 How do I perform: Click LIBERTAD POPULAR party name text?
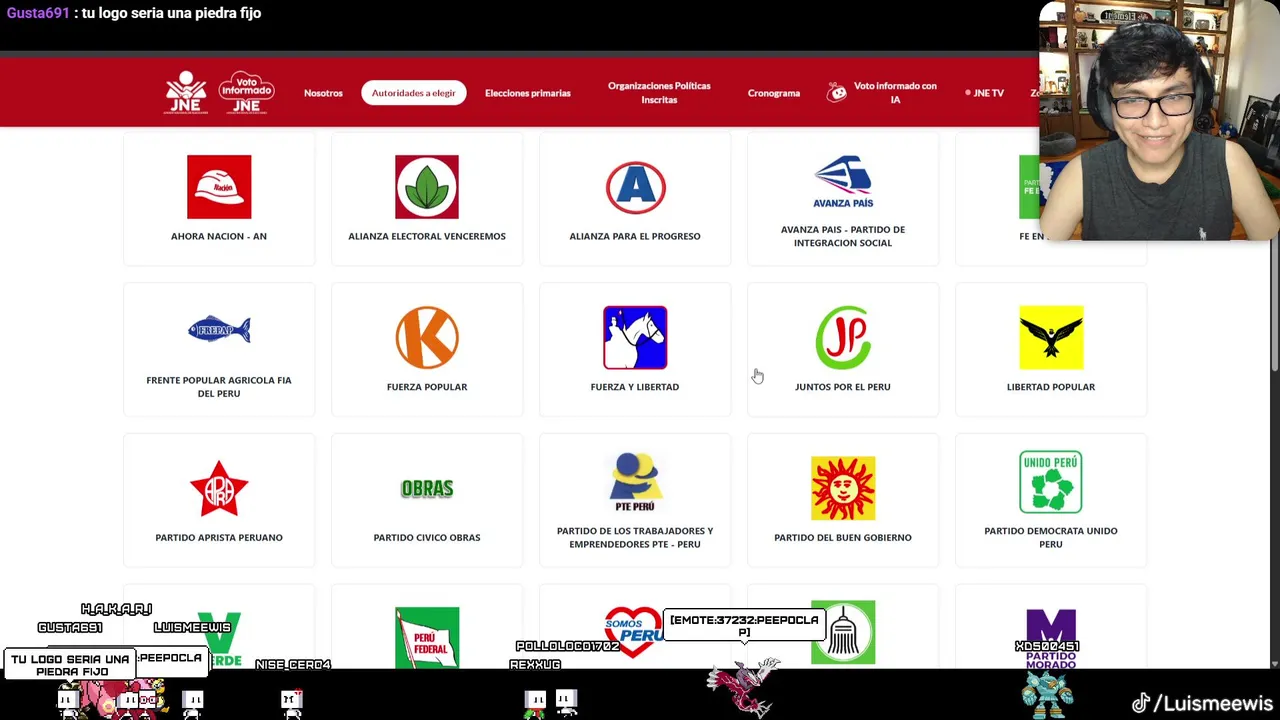pos(1051,387)
